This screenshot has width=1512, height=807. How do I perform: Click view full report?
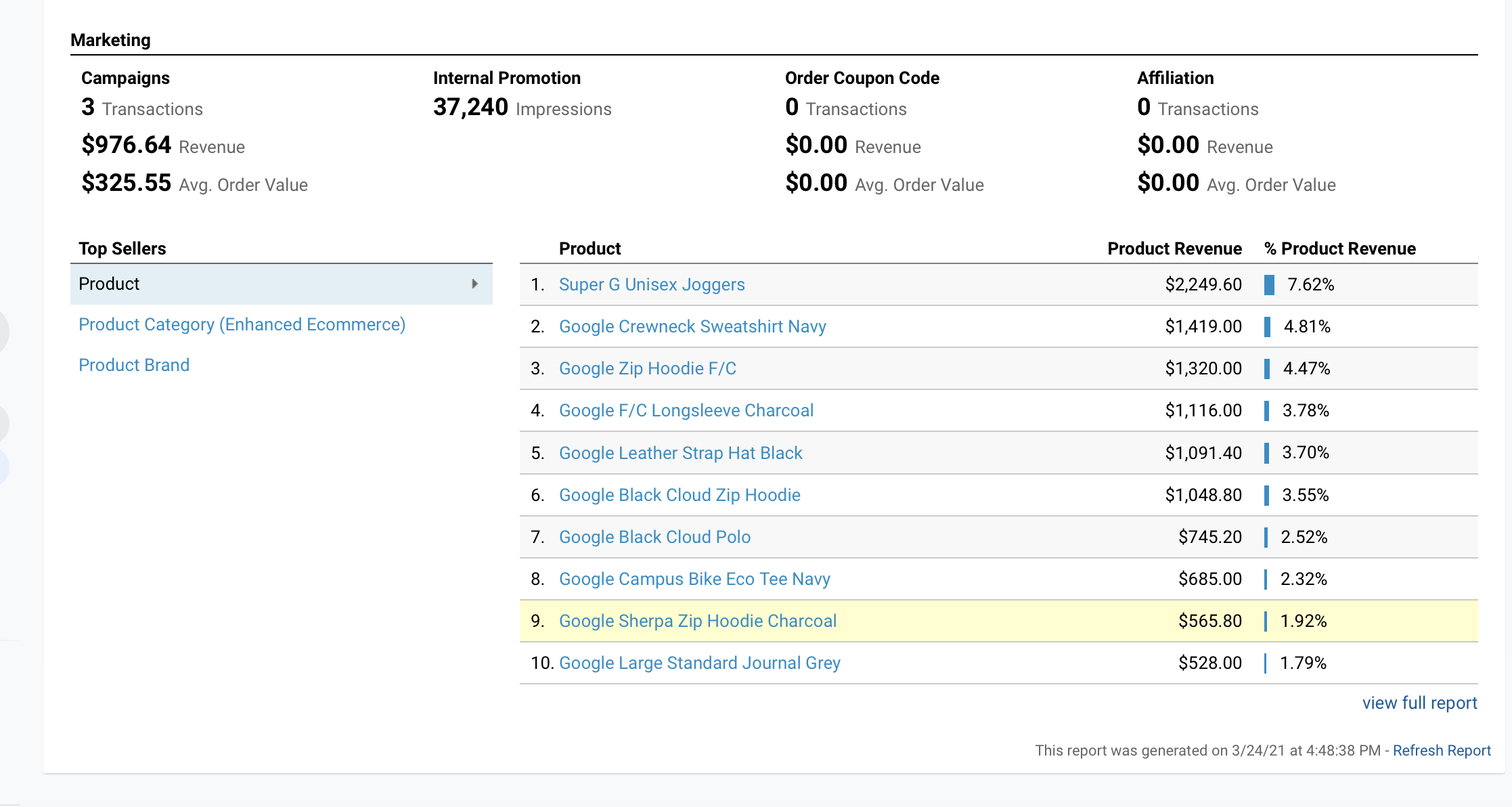pos(1419,703)
